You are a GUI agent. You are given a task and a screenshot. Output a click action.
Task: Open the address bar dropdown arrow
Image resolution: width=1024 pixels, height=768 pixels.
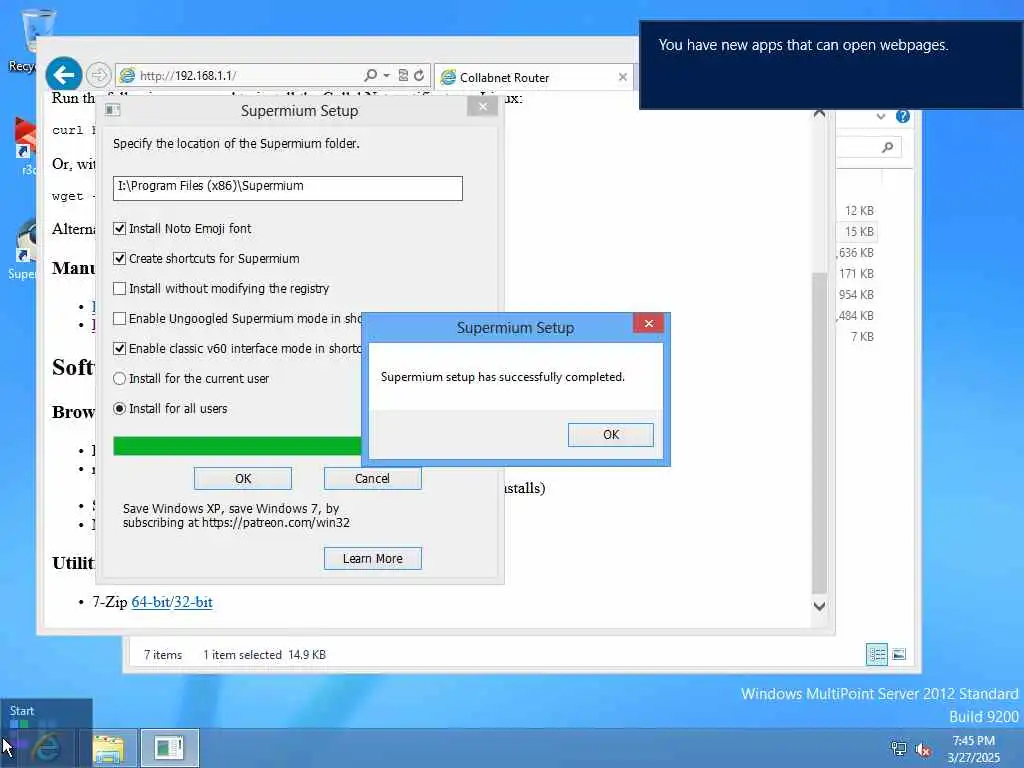(x=386, y=75)
